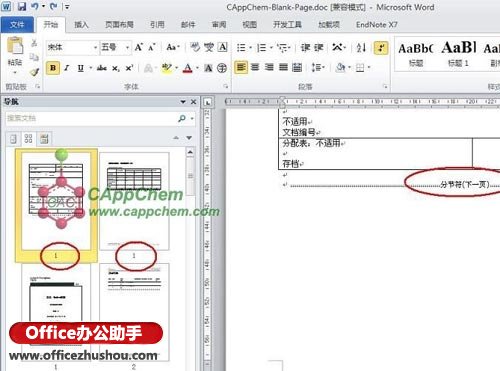This screenshot has width=500, height=371.
Task: Click the Distributed alignment icon
Action: [x=297, y=68]
